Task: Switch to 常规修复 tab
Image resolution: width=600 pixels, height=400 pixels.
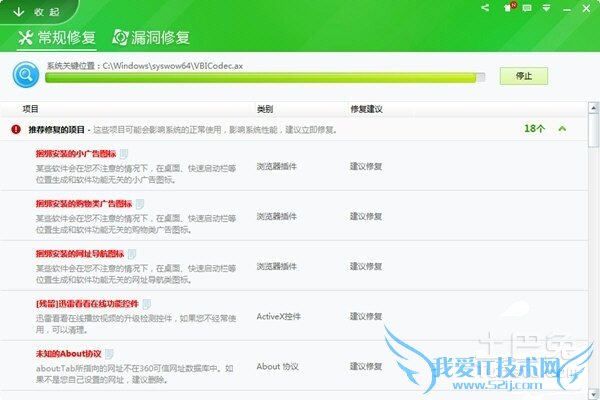Action: (57, 38)
